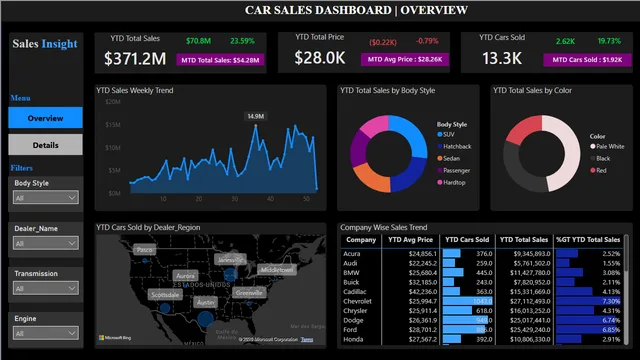Image resolution: width=640 pixels, height=360 pixels.
Task: Click the $371.2M YTD Total Sales value
Action: [135, 59]
